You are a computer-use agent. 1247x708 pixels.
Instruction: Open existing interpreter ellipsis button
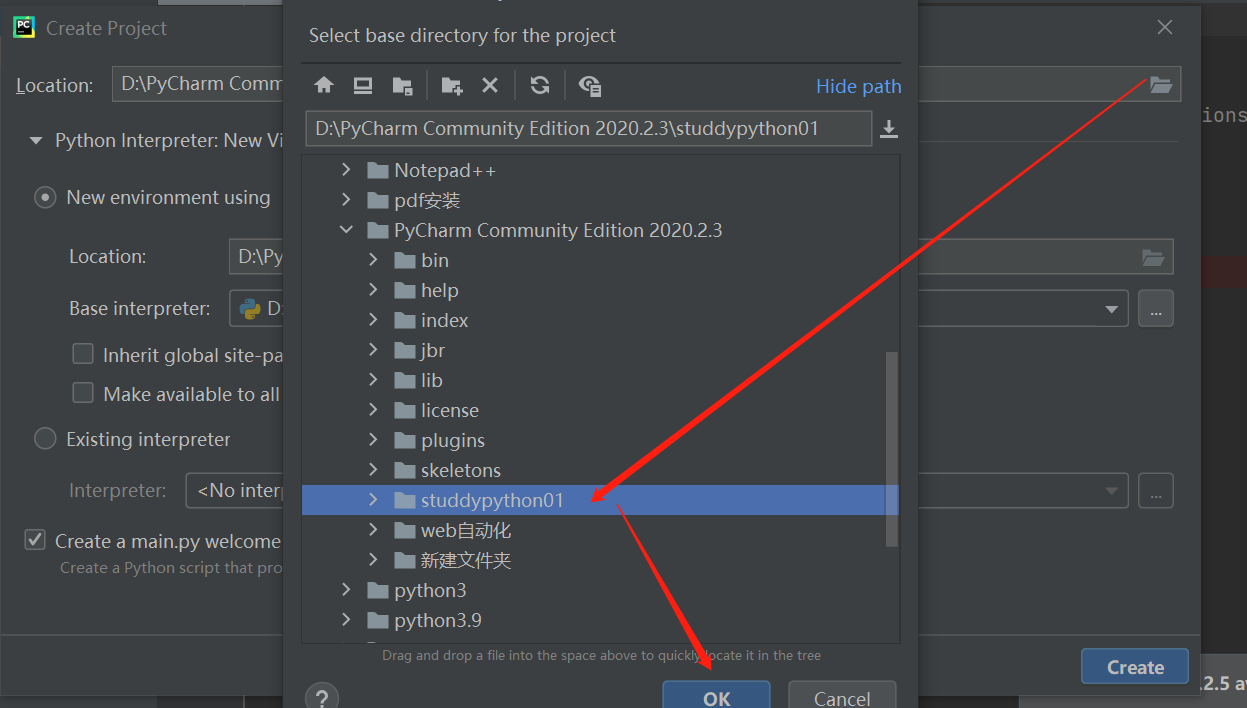1155,491
